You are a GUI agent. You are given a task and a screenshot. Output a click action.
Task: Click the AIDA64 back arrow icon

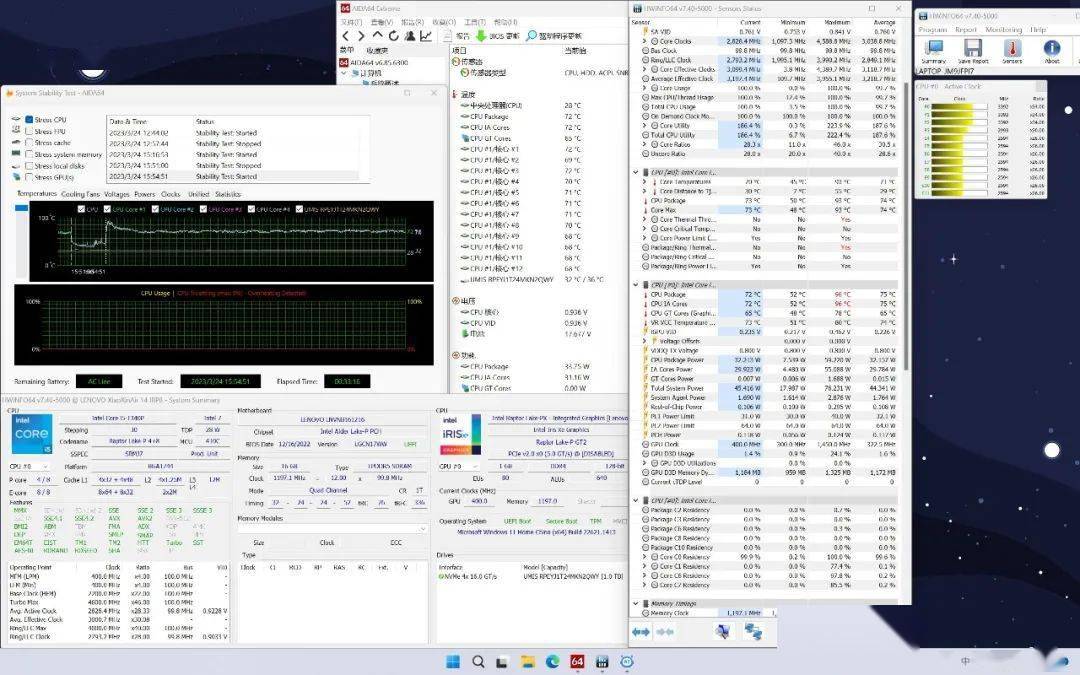[347, 36]
